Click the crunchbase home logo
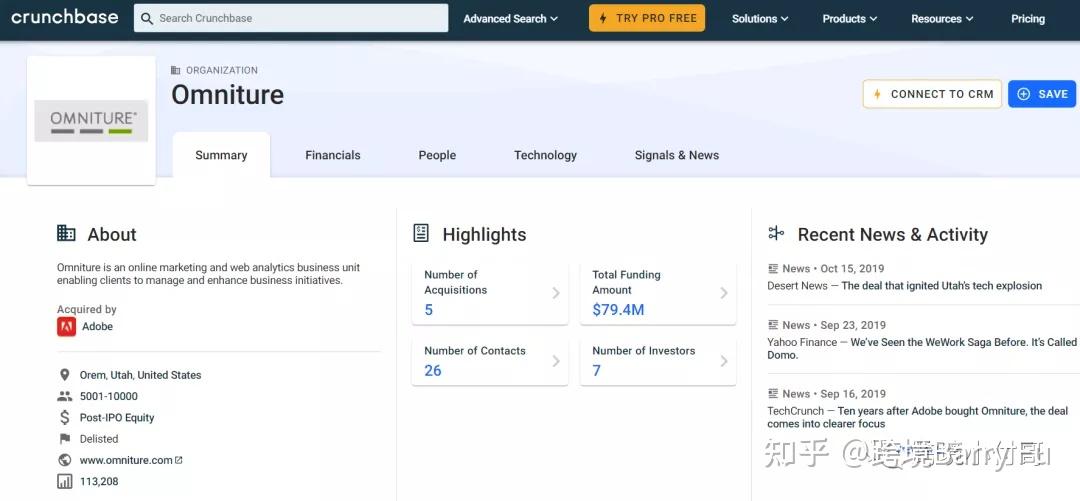 pyautogui.click(x=64, y=17)
